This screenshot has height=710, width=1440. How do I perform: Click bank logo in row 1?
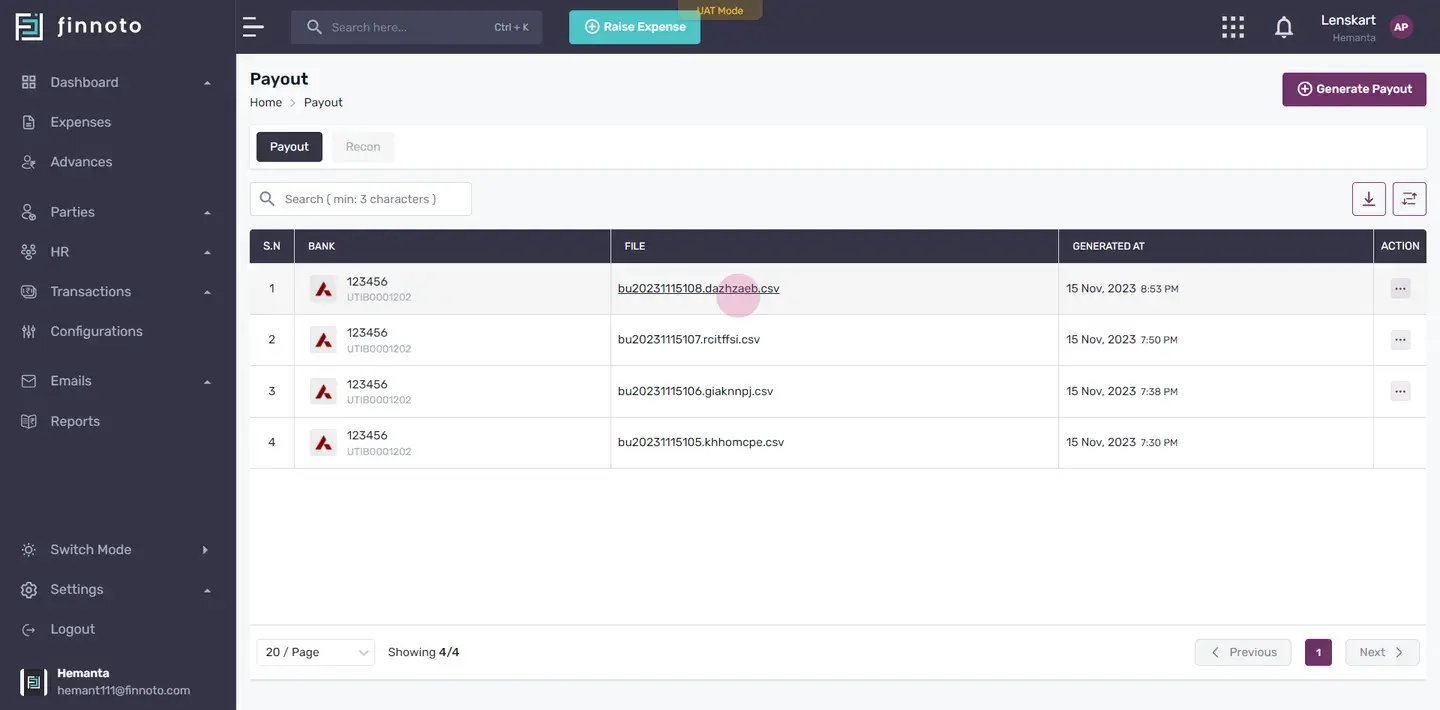tap(323, 289)
